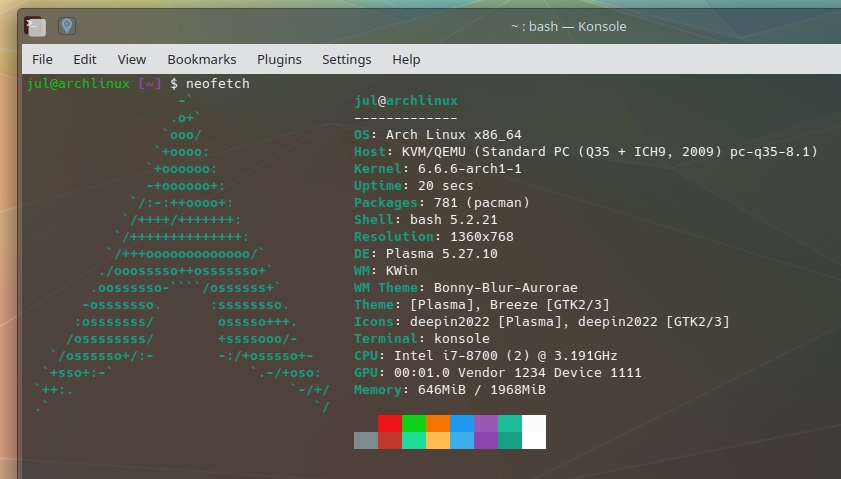Click the blue color block in top row
The width and height of the screenshot is (841, 479).
click(462, 423)
